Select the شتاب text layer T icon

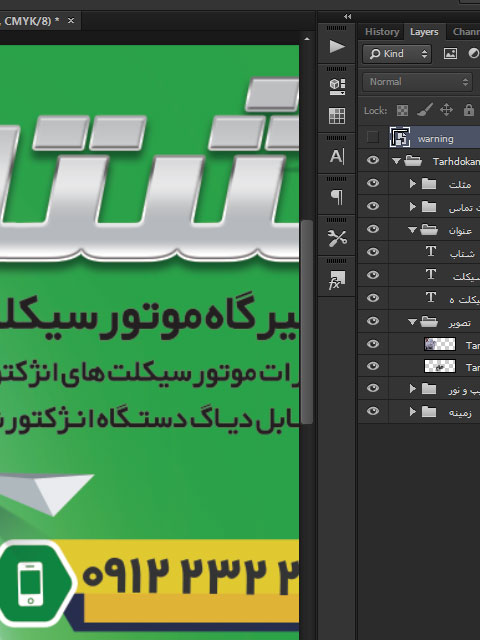[431, 251]
